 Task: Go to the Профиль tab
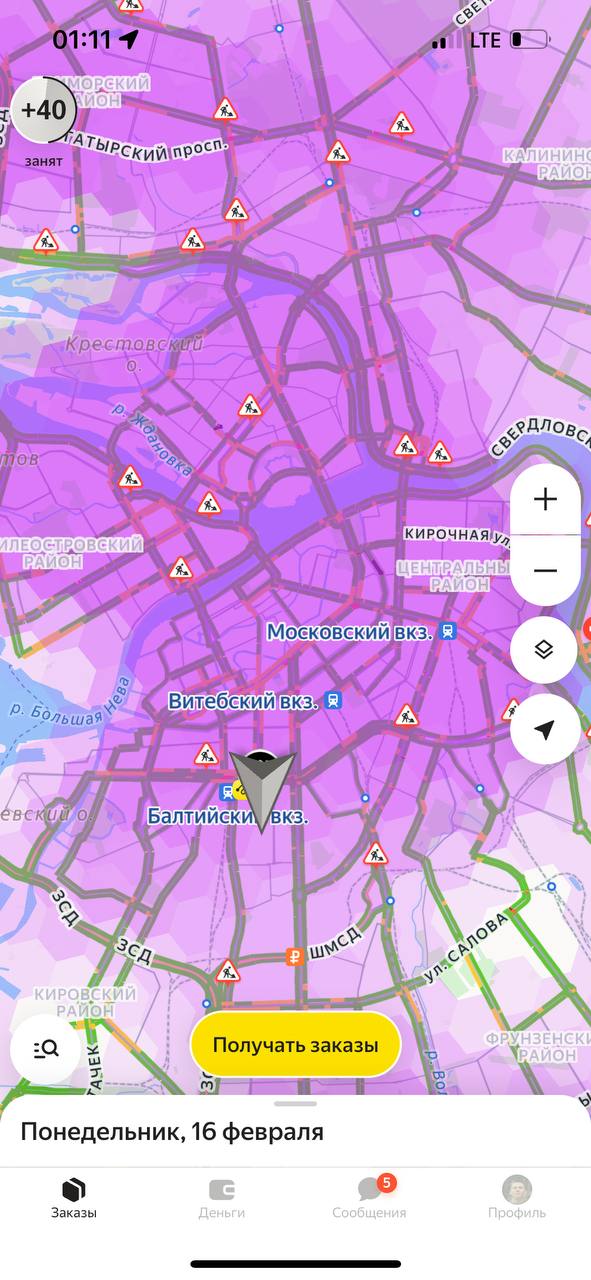[517, 1199]
